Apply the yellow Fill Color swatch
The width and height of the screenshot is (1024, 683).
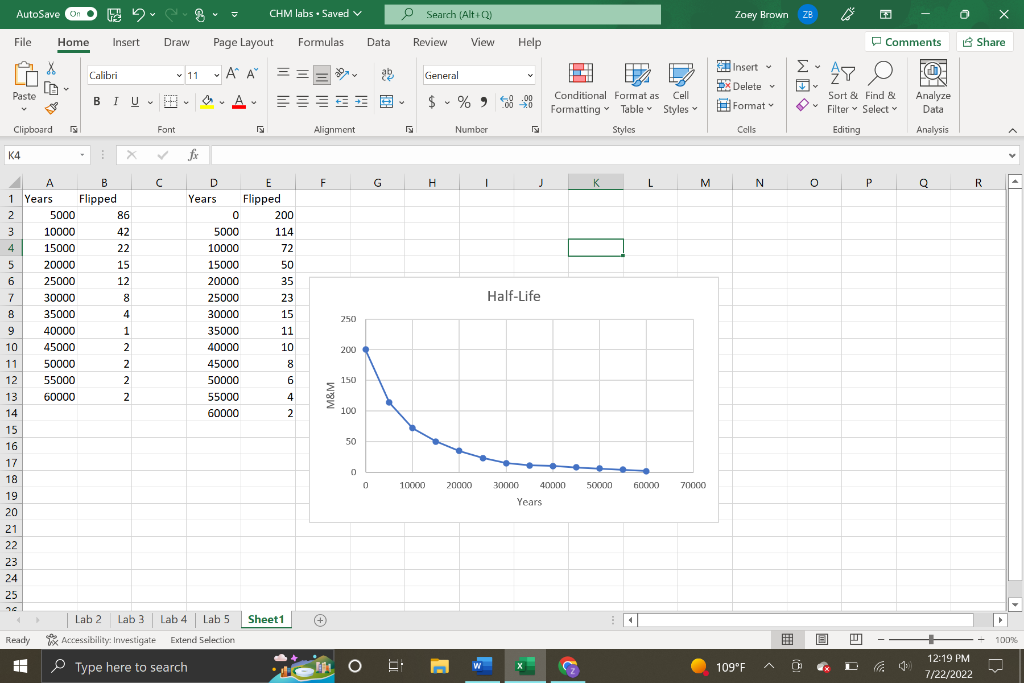[x=207, y=102]
